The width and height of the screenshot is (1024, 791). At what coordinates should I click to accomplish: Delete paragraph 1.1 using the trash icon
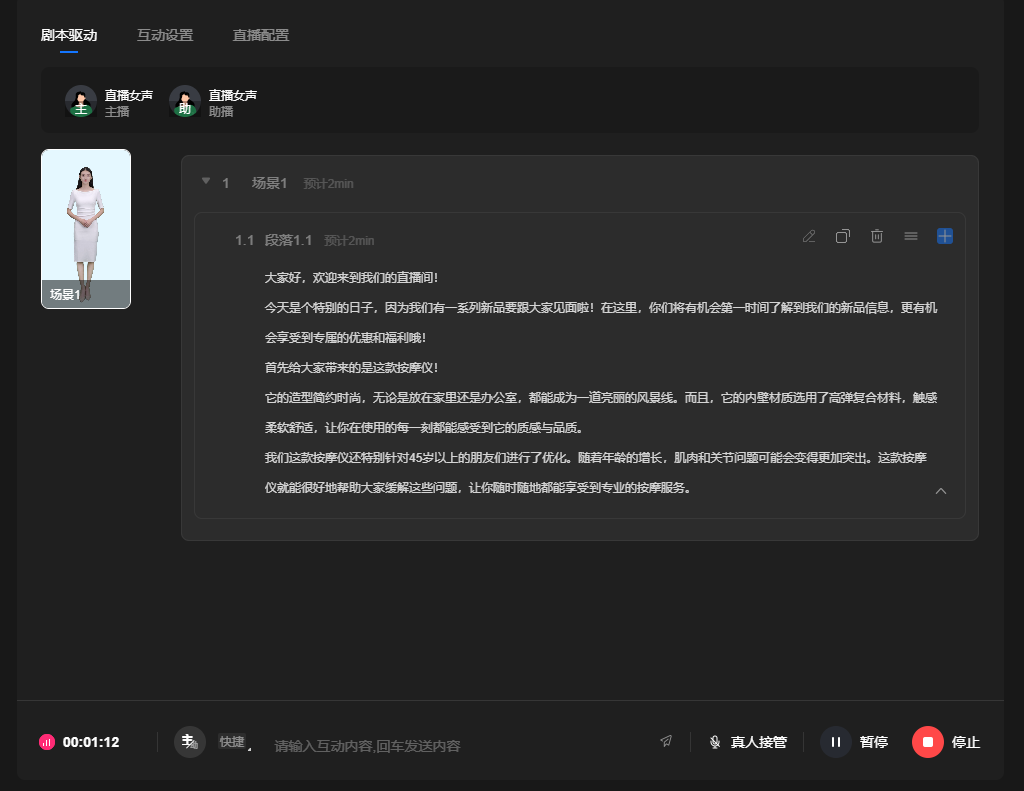click(x=877, y=236)
